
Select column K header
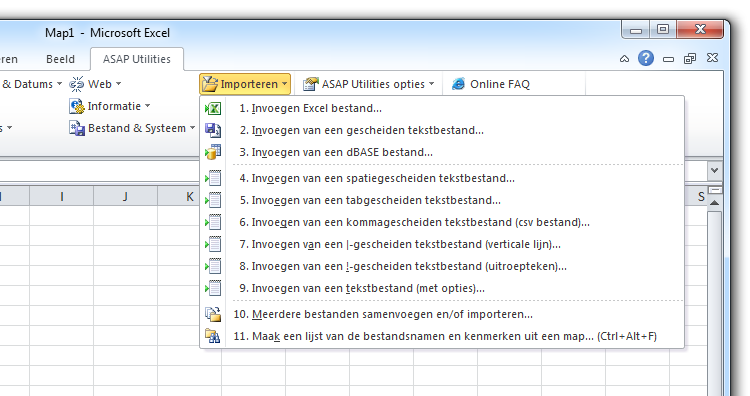pos(190,197)
